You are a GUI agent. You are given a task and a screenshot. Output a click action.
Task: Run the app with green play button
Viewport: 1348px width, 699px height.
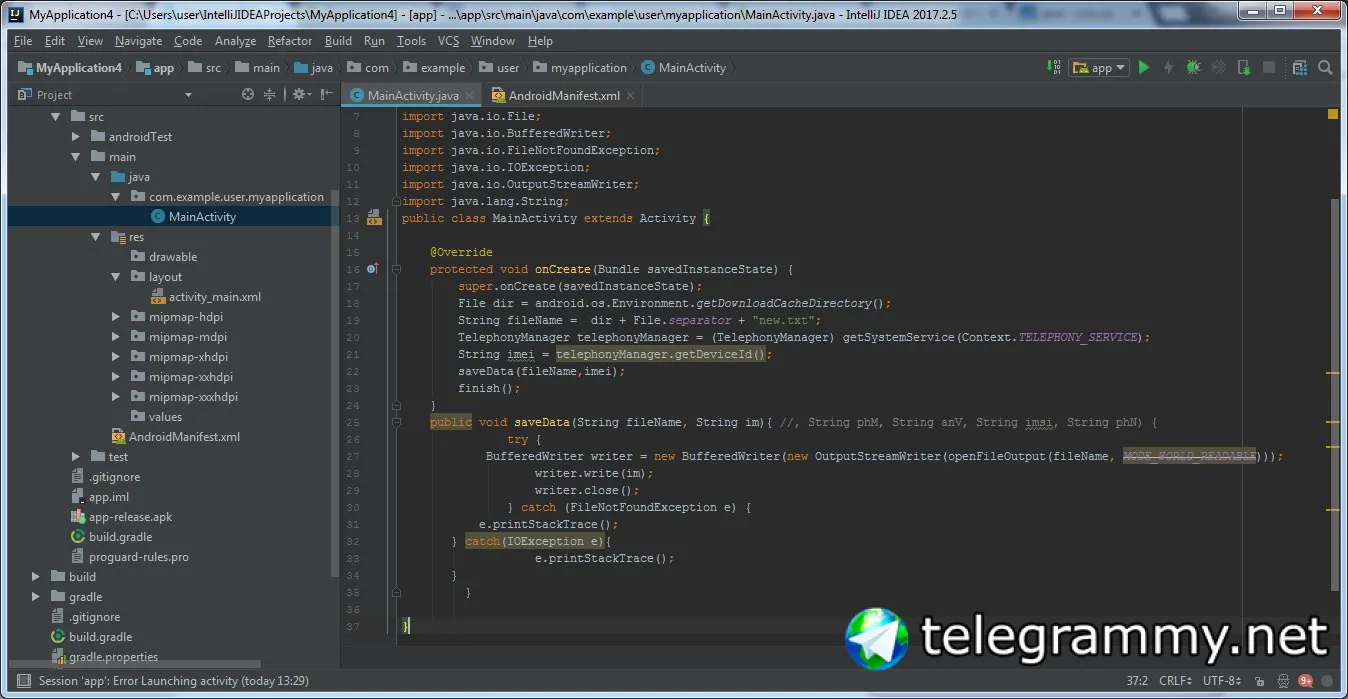(x=1144, y=68)
